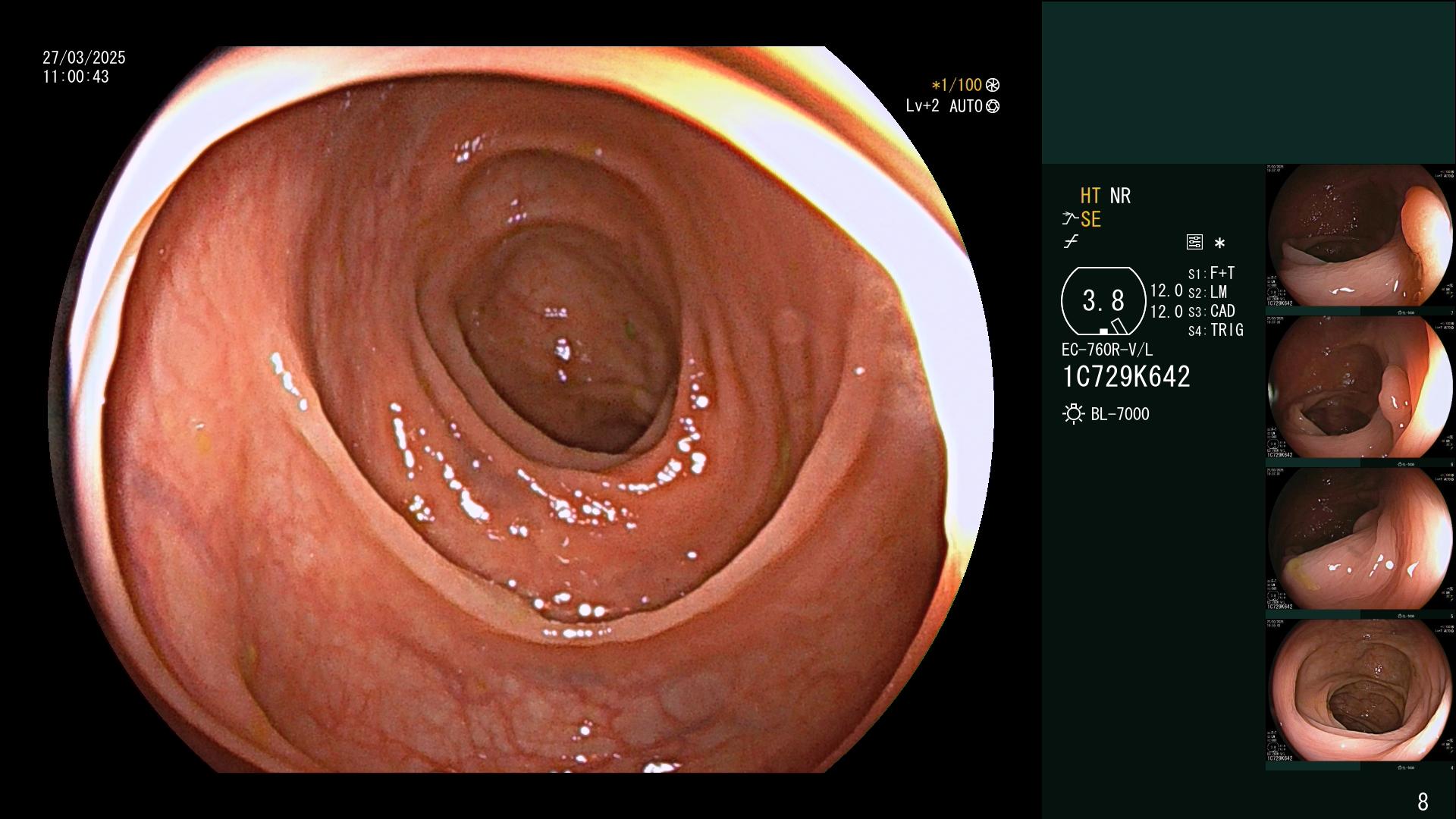Click the structure enhancement curve icon beside SE
The height and width of the screenshot is (819, 1456).
[x=1070, y=219]
